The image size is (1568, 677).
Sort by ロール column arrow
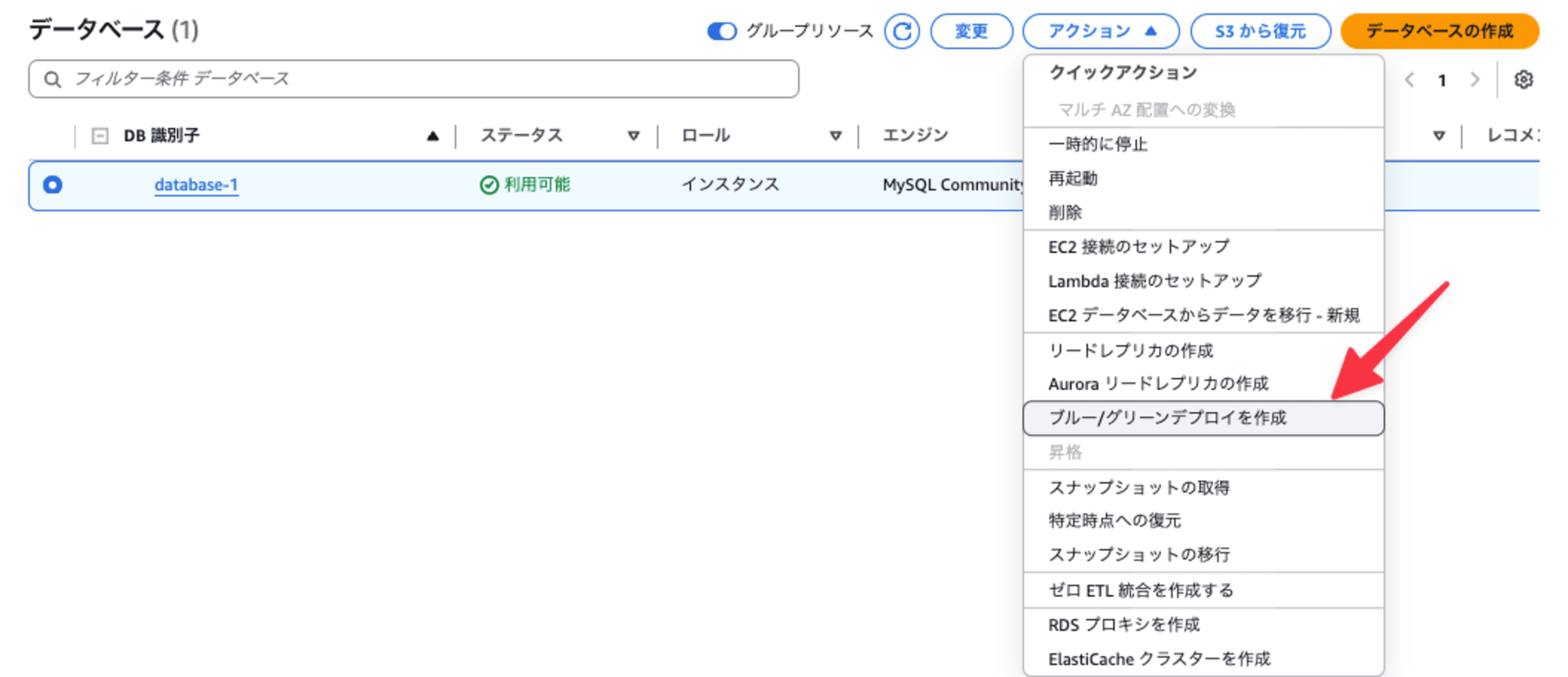coord(836,136)
